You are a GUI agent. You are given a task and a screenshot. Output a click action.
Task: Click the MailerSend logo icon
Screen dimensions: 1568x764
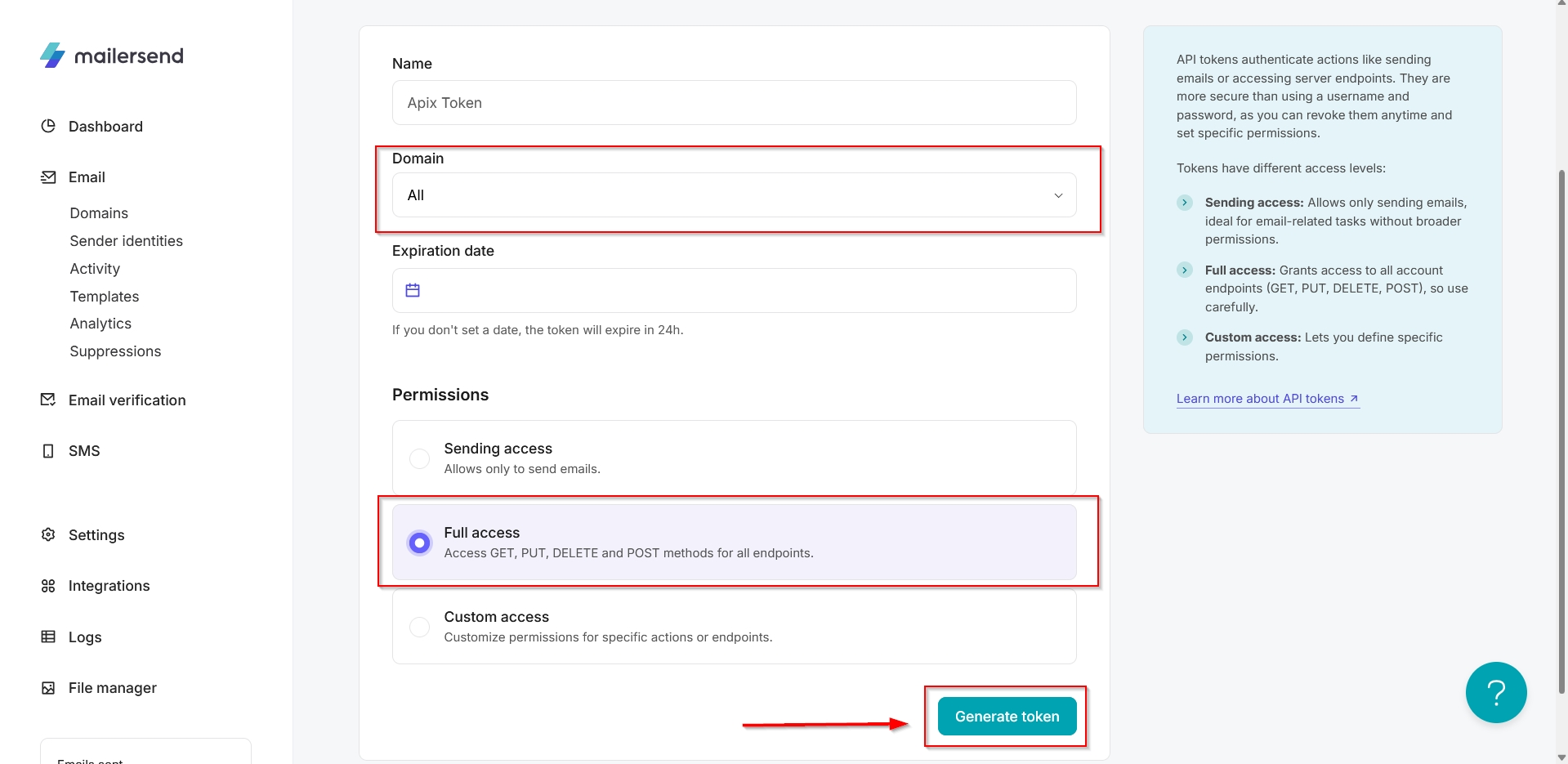52,55
